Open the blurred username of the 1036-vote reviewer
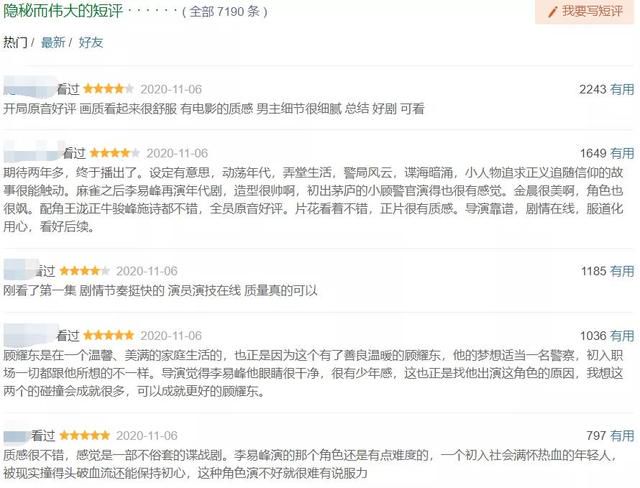This screenshot has height=488, width=640. 29,335
